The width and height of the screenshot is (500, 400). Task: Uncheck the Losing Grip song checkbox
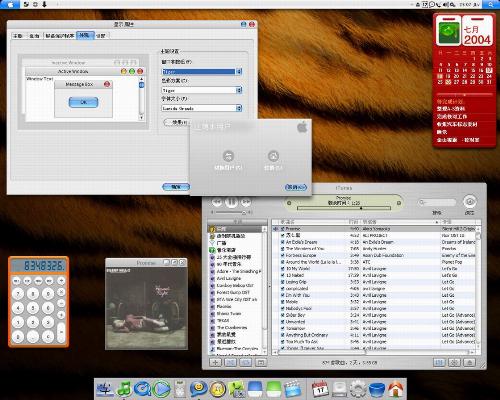282,282
